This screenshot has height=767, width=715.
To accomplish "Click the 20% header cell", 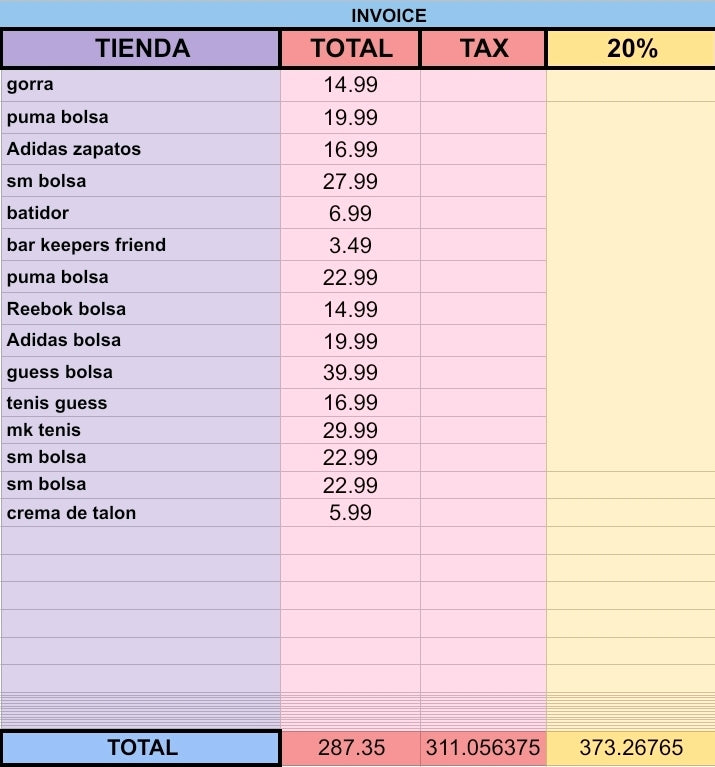I will (631, 48).
